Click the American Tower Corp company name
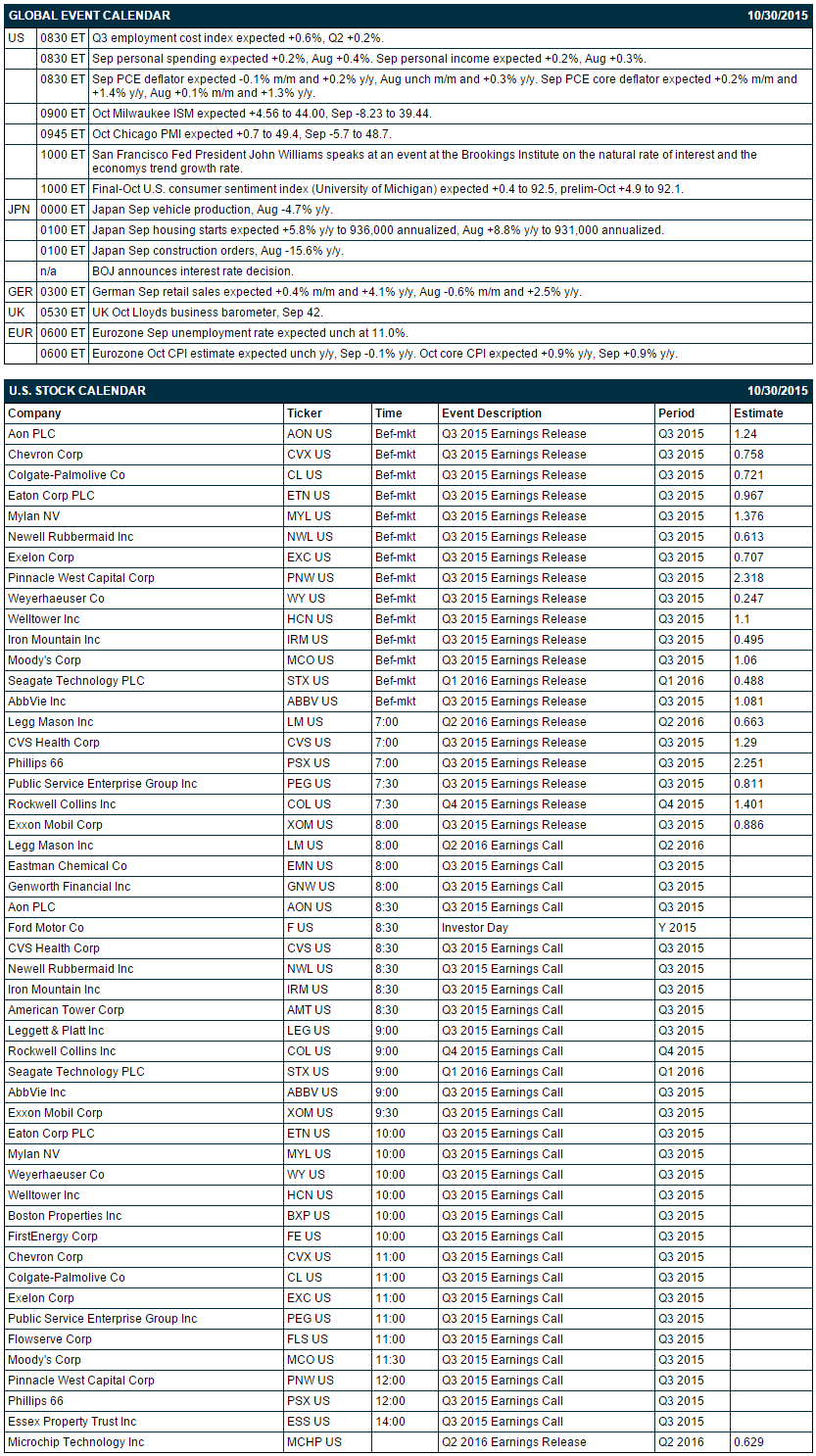Screen dimensions: 816x1456 pos(66,1010)
